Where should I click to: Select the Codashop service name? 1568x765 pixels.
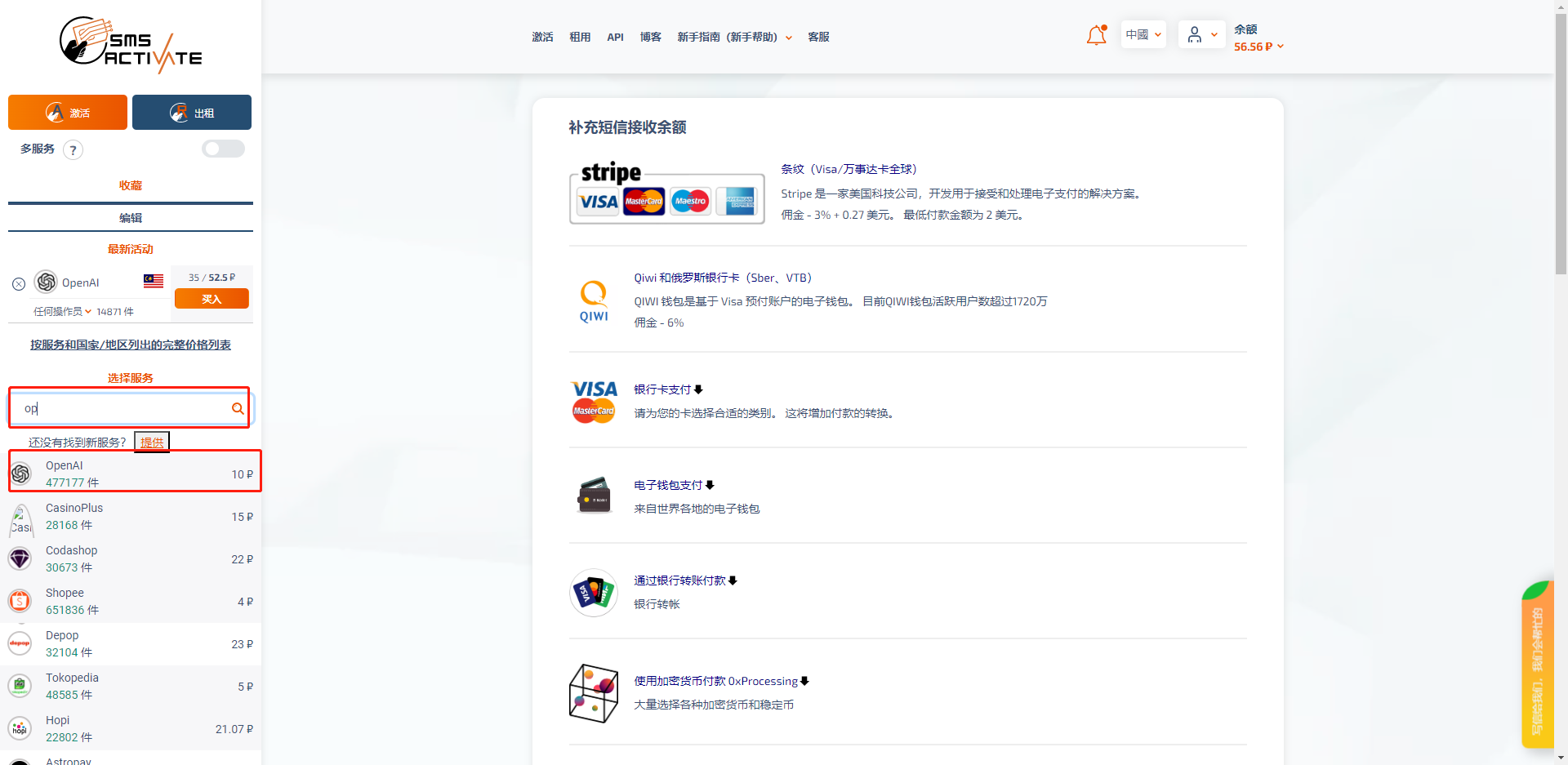pyautogui.click(x=71, y=550)
